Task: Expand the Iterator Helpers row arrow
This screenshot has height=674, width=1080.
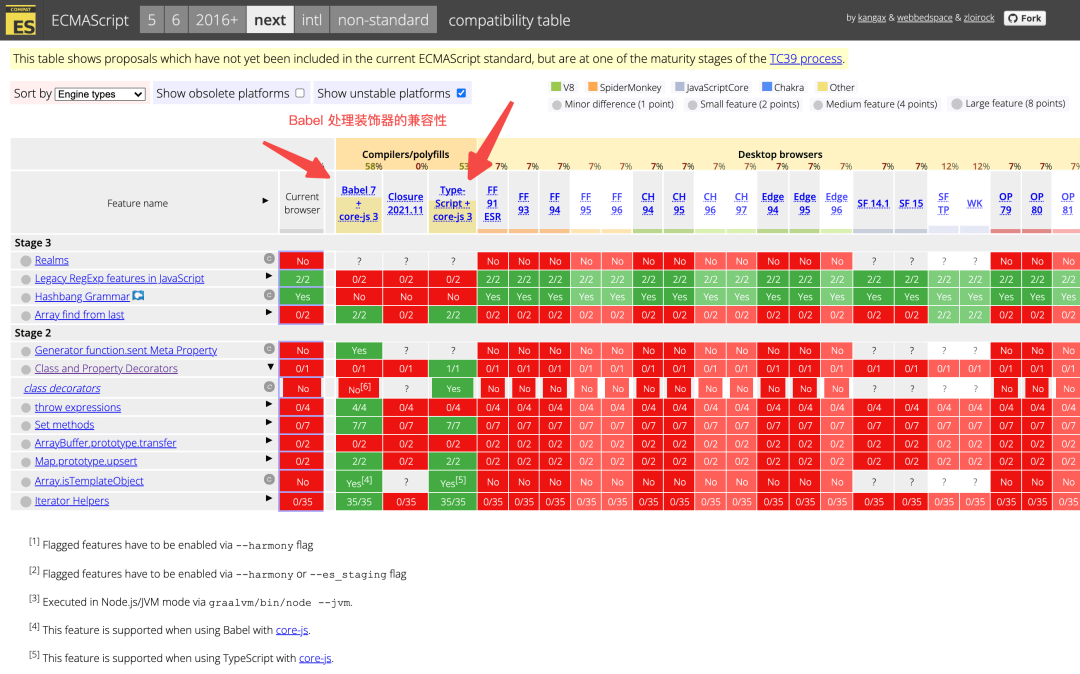Action: [x=269, y=498]
